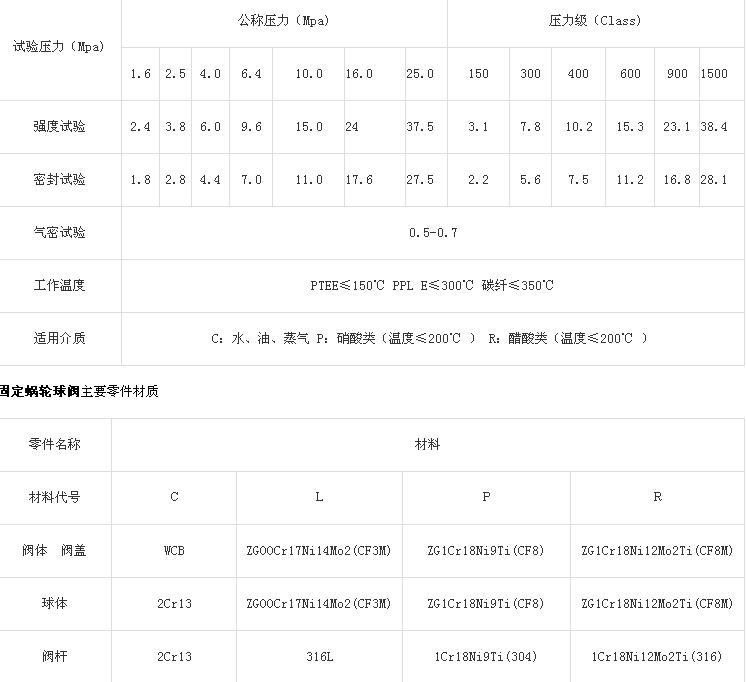The image size is (746, 682).
Task: Click the 固定蜗轮球阀 bold heading text
Action: point(39,391)
